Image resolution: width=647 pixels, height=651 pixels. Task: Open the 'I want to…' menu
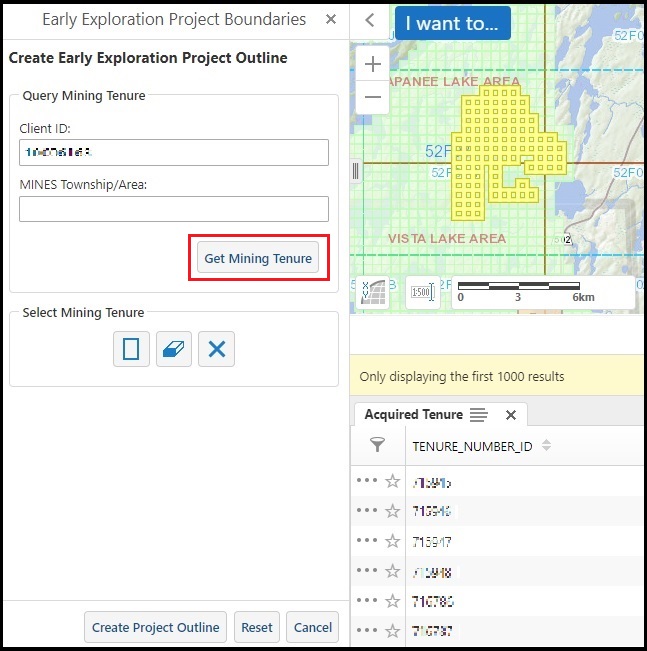(453, 23)
